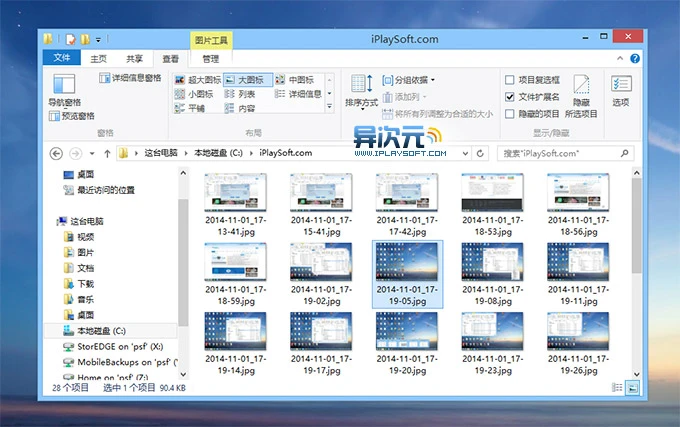The image size is (680, 427).
Task: Select 中图标 medium icons layout
Action: pos(294,80)
